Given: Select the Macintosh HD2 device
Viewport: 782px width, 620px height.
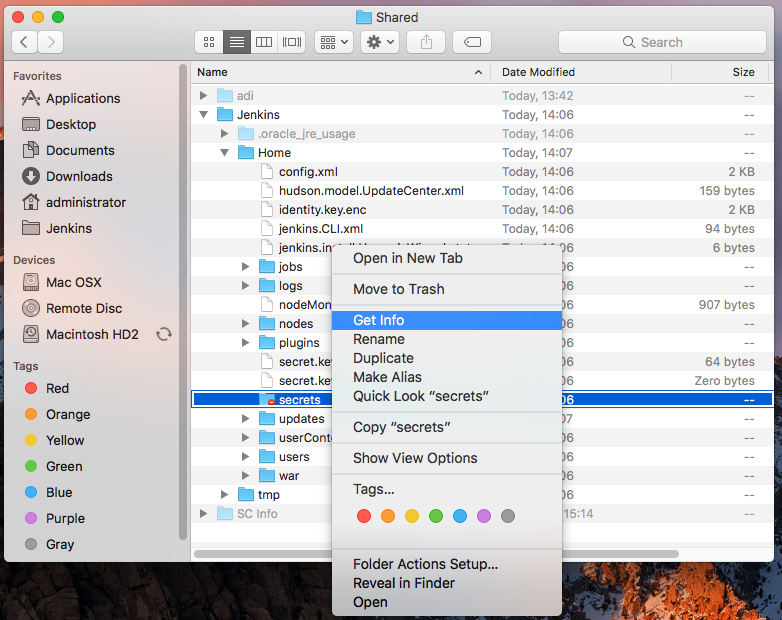Looking at the screenshot, I should pyautogui.click(x=80, y=334).
